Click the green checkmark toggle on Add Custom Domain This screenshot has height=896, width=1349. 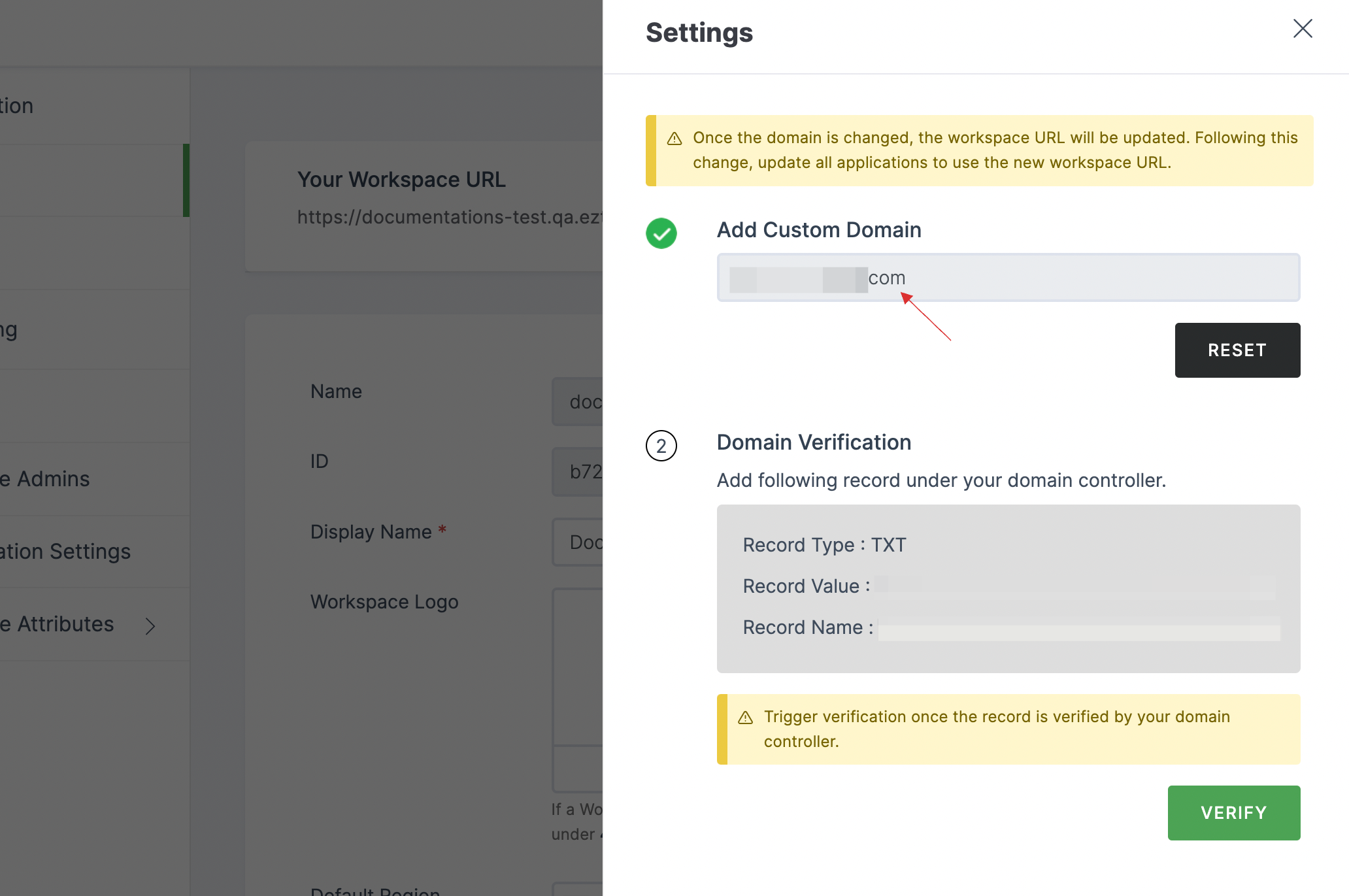click(x=661, y=232)
